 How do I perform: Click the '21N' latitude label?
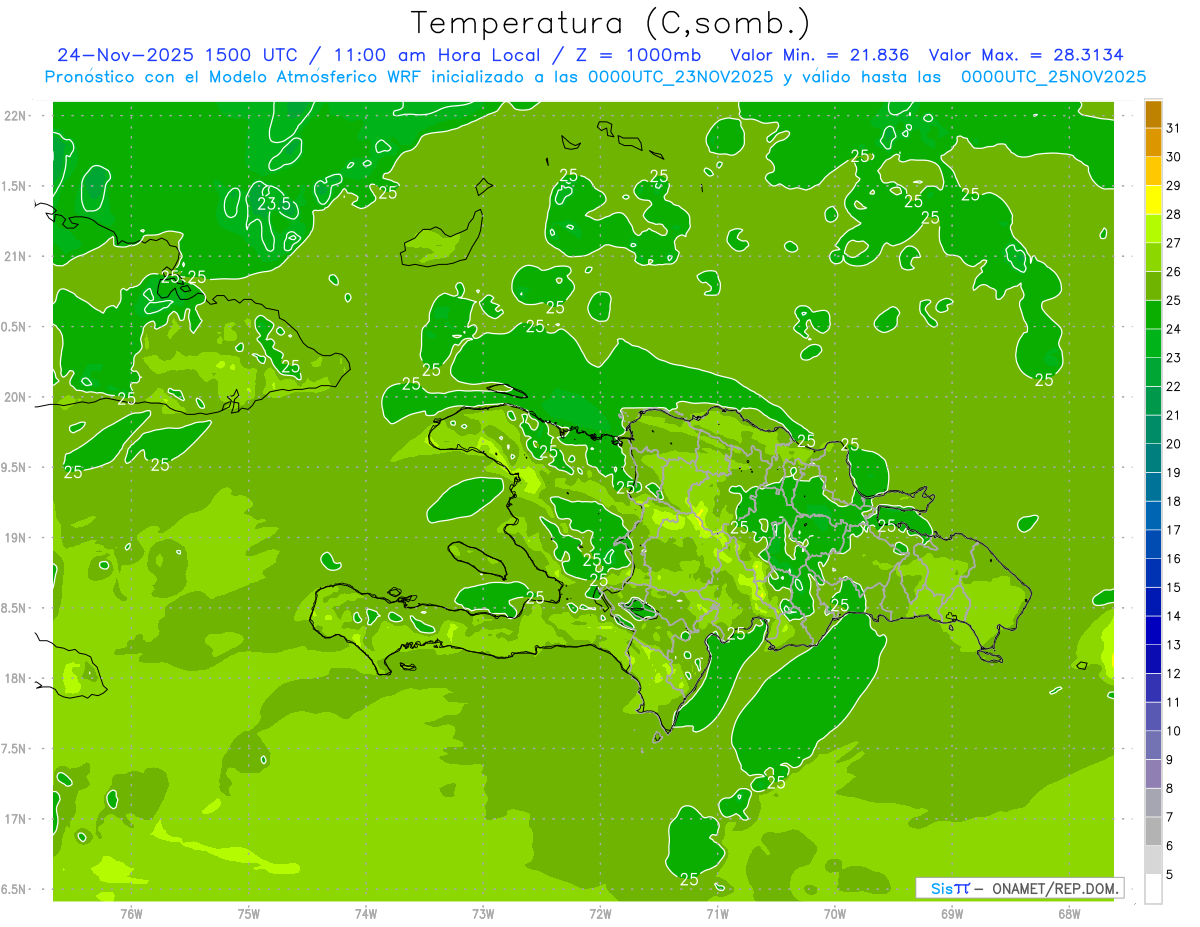tap(14, 257)
